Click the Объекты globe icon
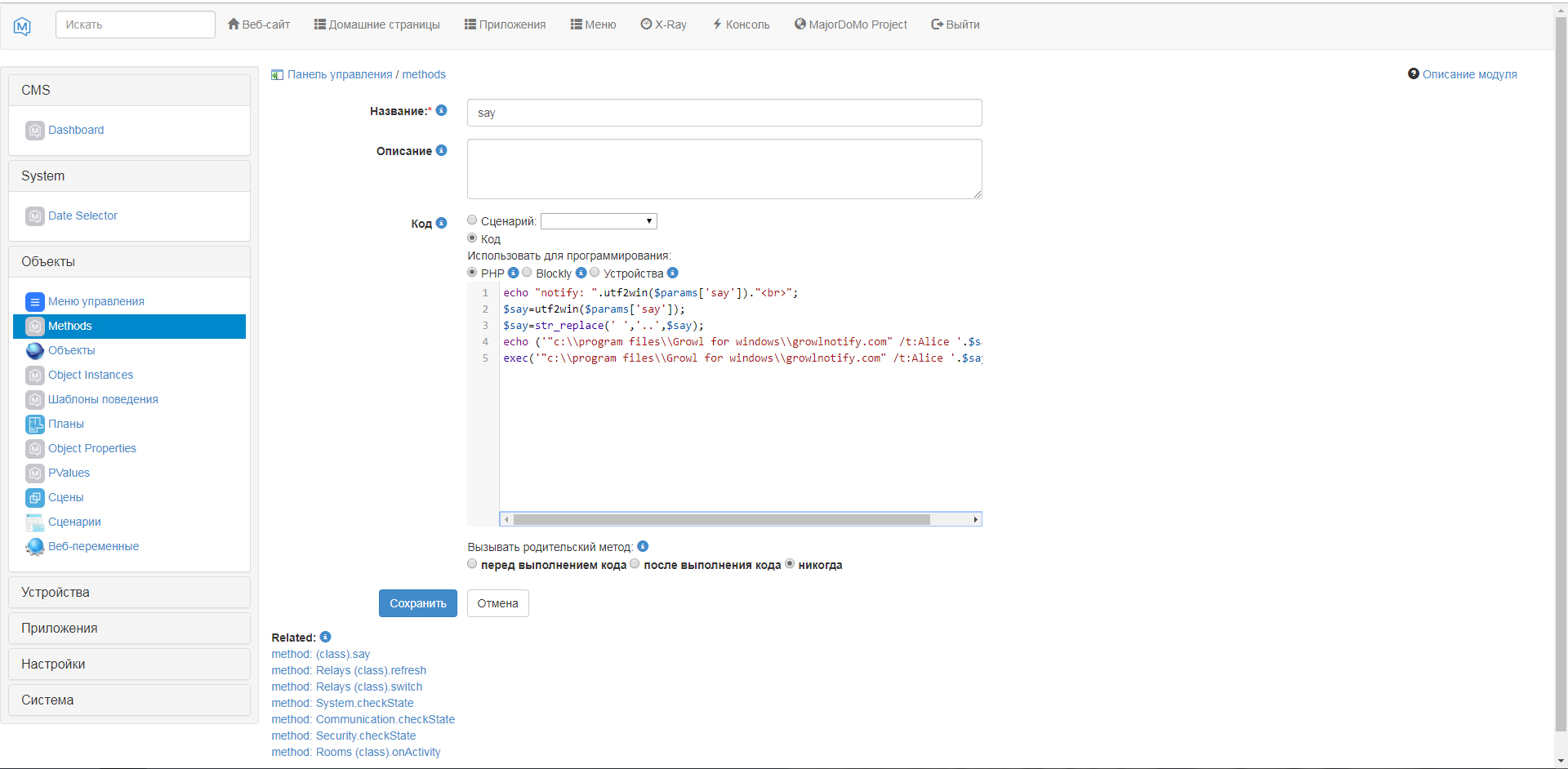The image size is (1568, 769). [x=35, y=351]
